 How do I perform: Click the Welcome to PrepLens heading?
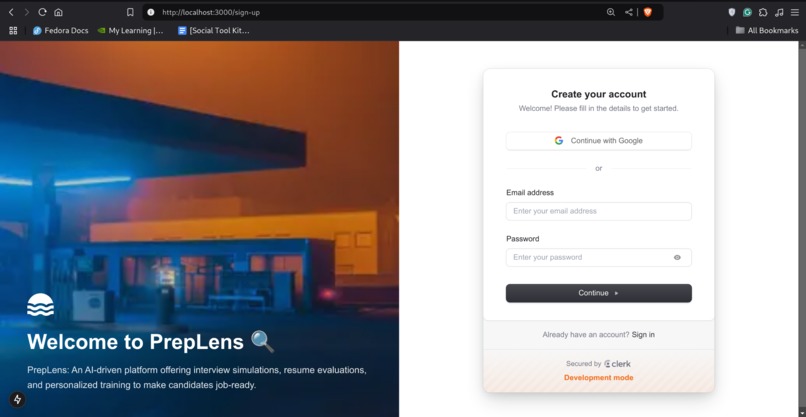click(151, 342)
